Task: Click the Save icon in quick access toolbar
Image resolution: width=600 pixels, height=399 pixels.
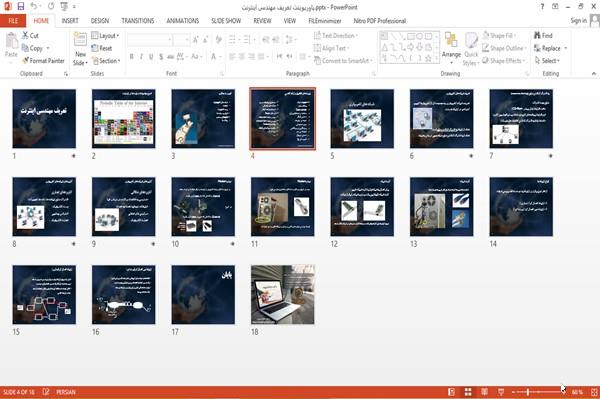Action: (21, 7)
